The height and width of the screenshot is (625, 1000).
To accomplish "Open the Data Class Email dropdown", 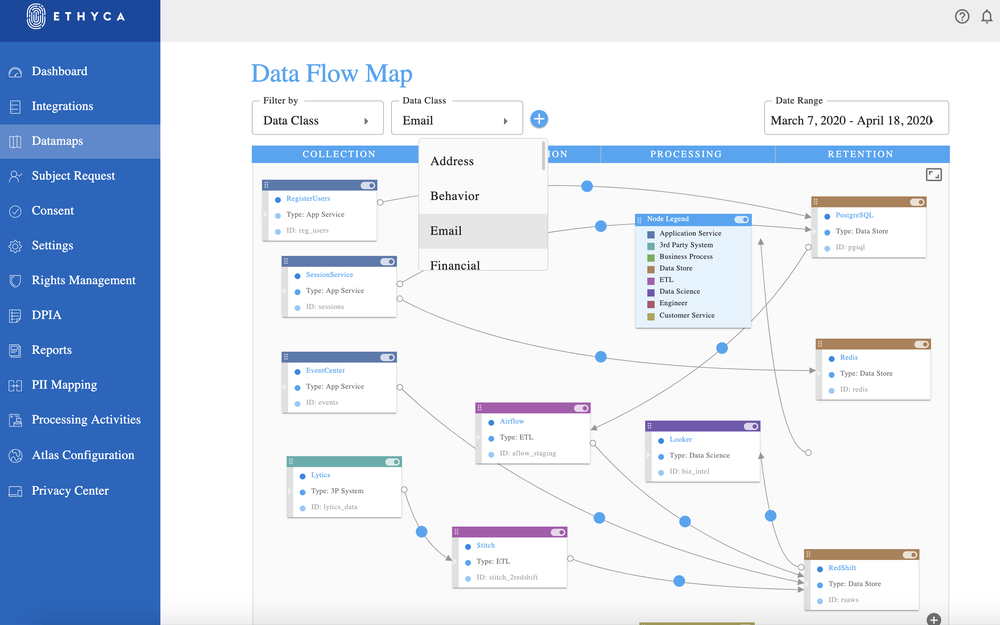I will (457, 118).
